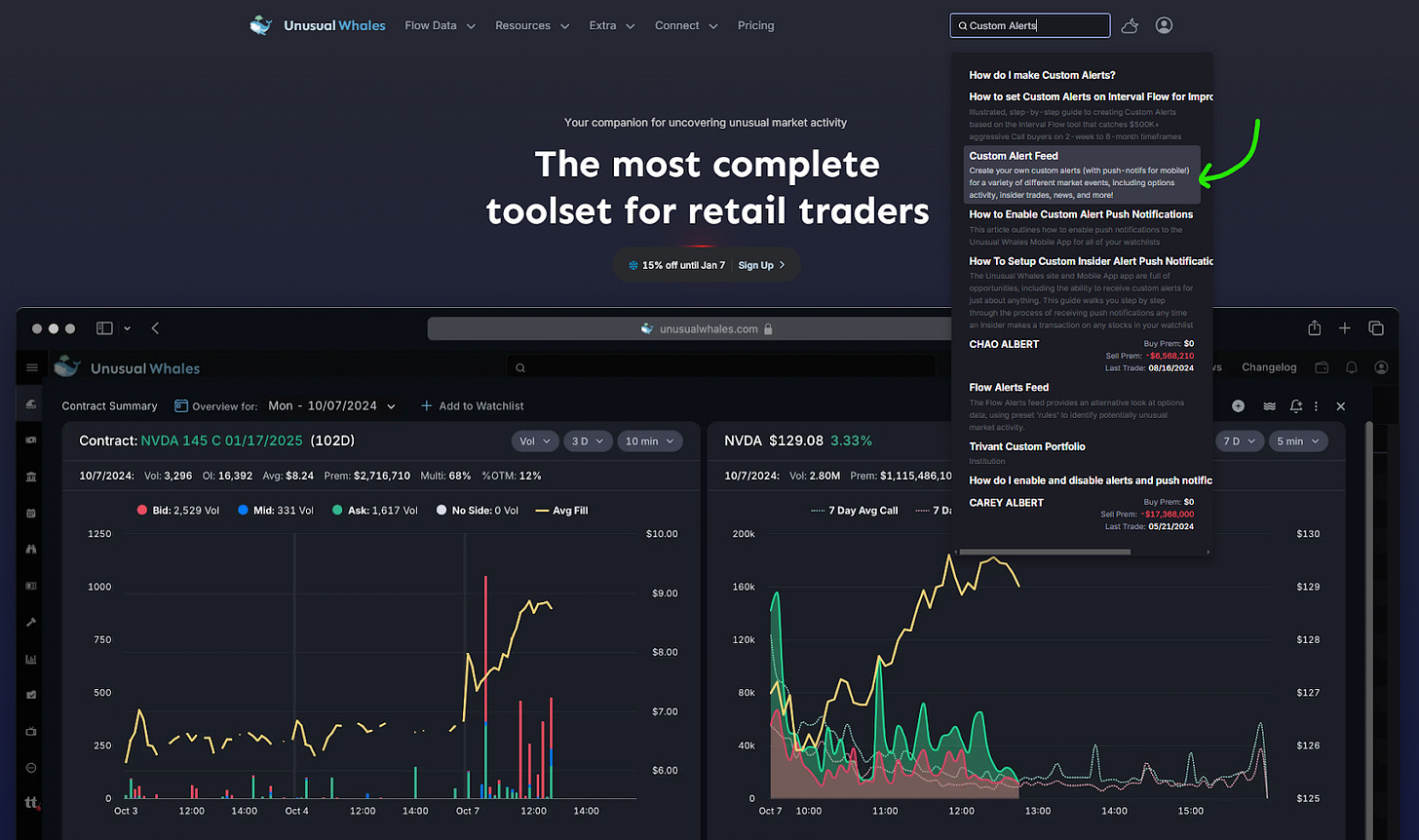Open the hammer tools icon in sidebar
This screenshot has height=840, width=1419.
tap(31, 622)
